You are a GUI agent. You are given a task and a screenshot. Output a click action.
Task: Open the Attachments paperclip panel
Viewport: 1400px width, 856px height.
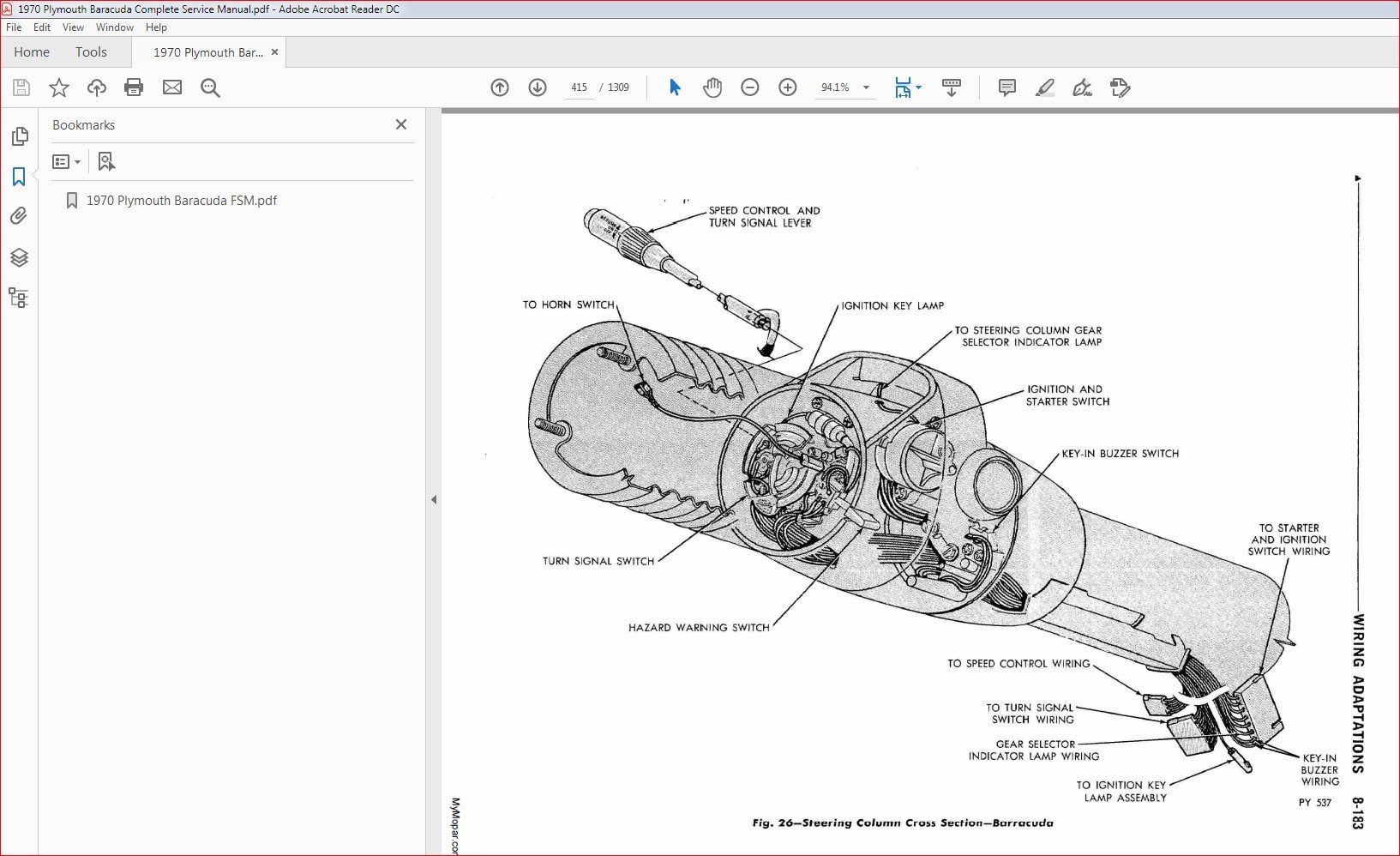coord(19,216)
